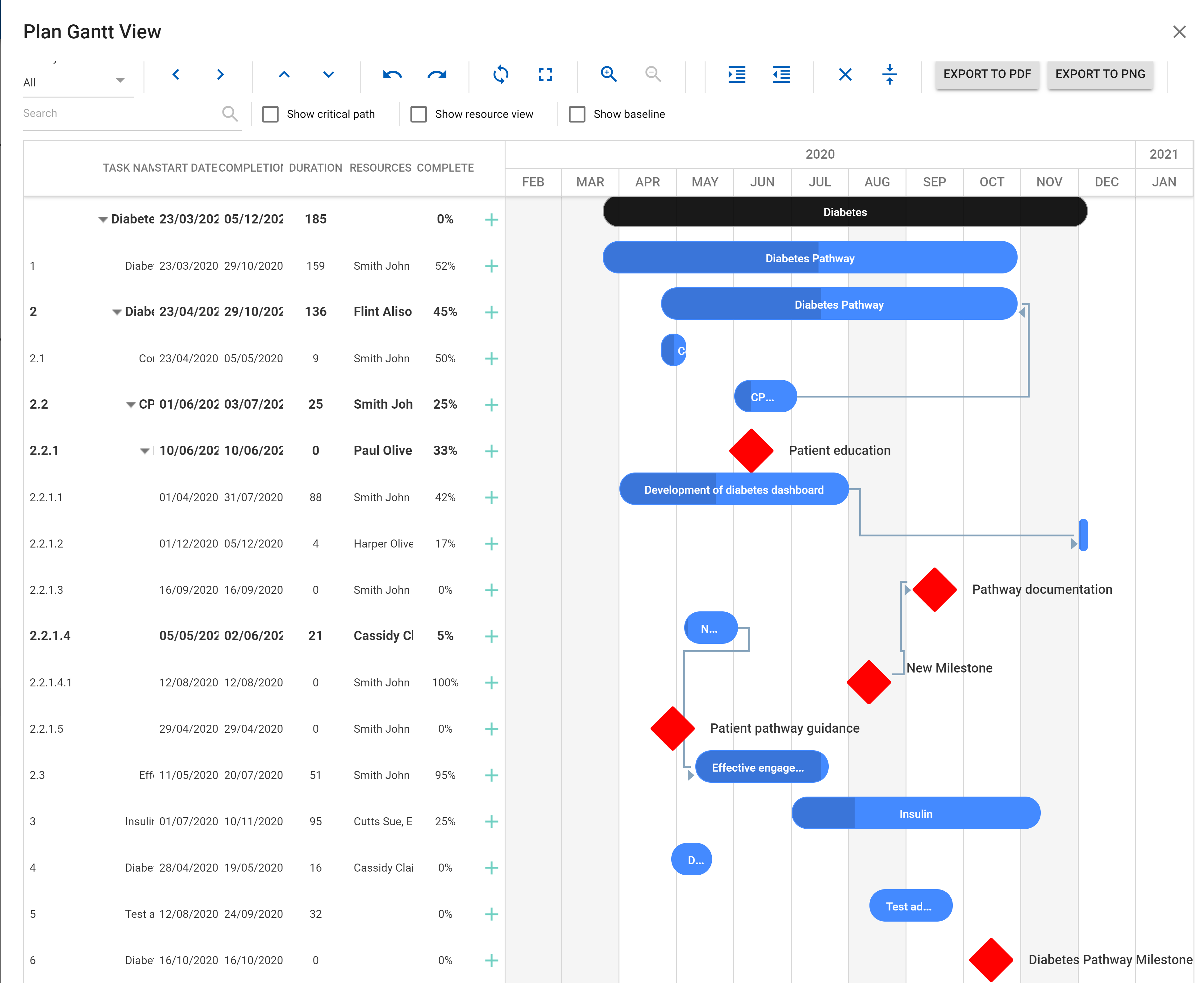Toggle fullscreen mode icon
The image size is (1204, 983).
click(x=545, y=75)
